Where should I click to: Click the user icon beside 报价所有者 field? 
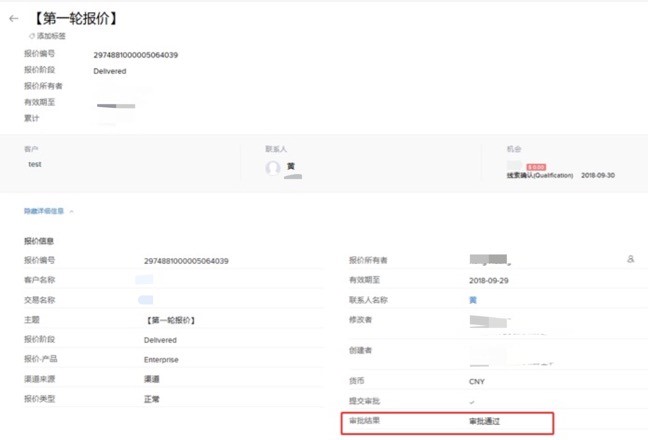[630, 259]
